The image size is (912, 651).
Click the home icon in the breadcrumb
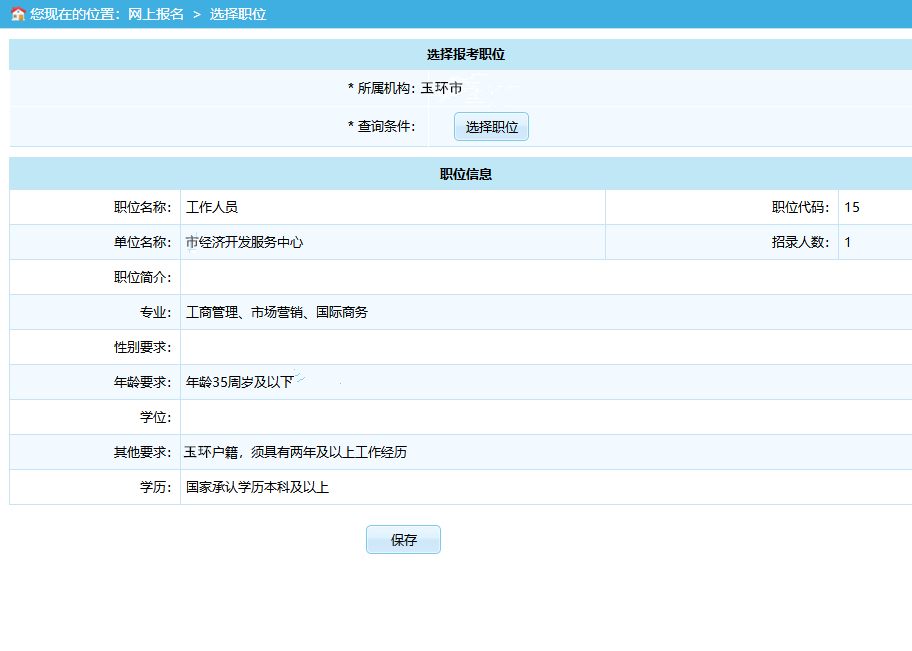pos(17,15)
